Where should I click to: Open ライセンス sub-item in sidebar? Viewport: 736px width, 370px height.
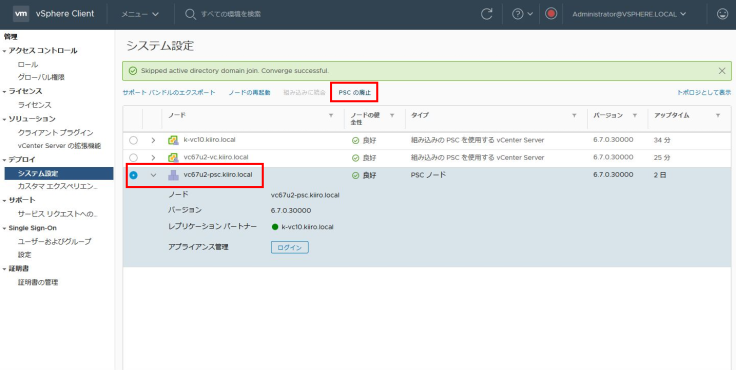(x=34, y=105)
